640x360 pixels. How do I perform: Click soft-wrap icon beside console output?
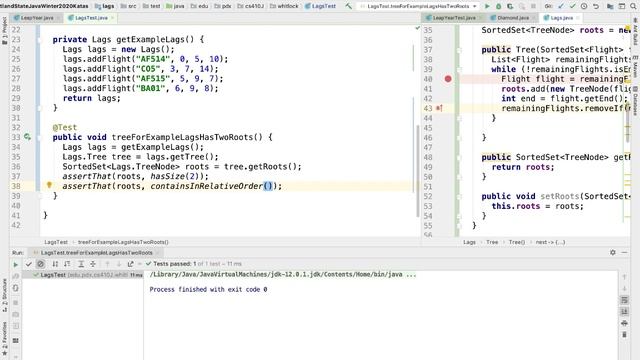(x=624, y=300)
